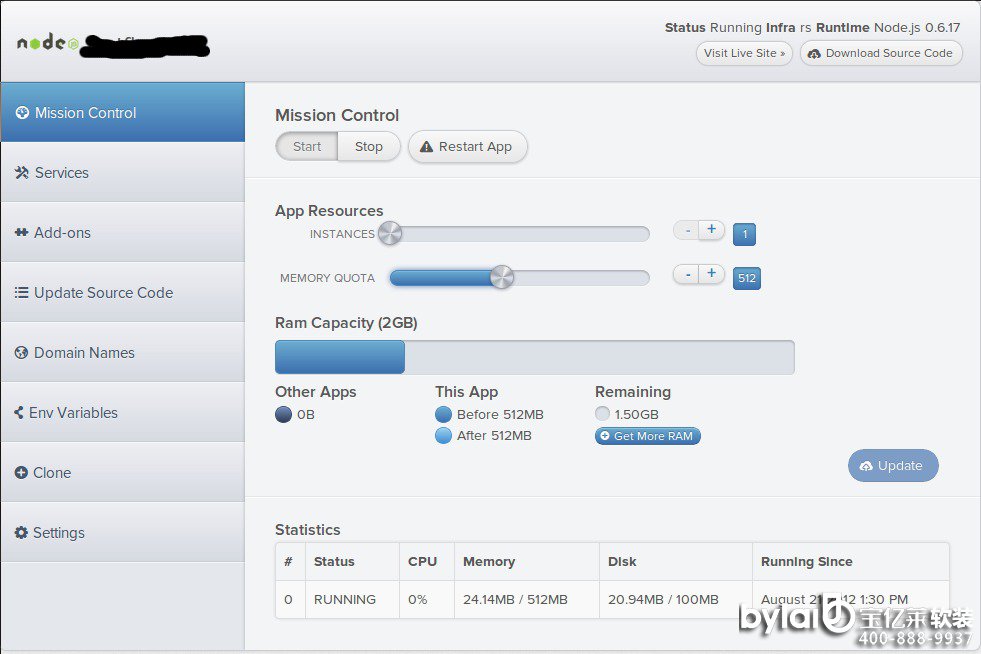Image resolution: width=981 pixels, height=654 pixels.
Task: Download Source Code from header
Action: click(881, 53)
